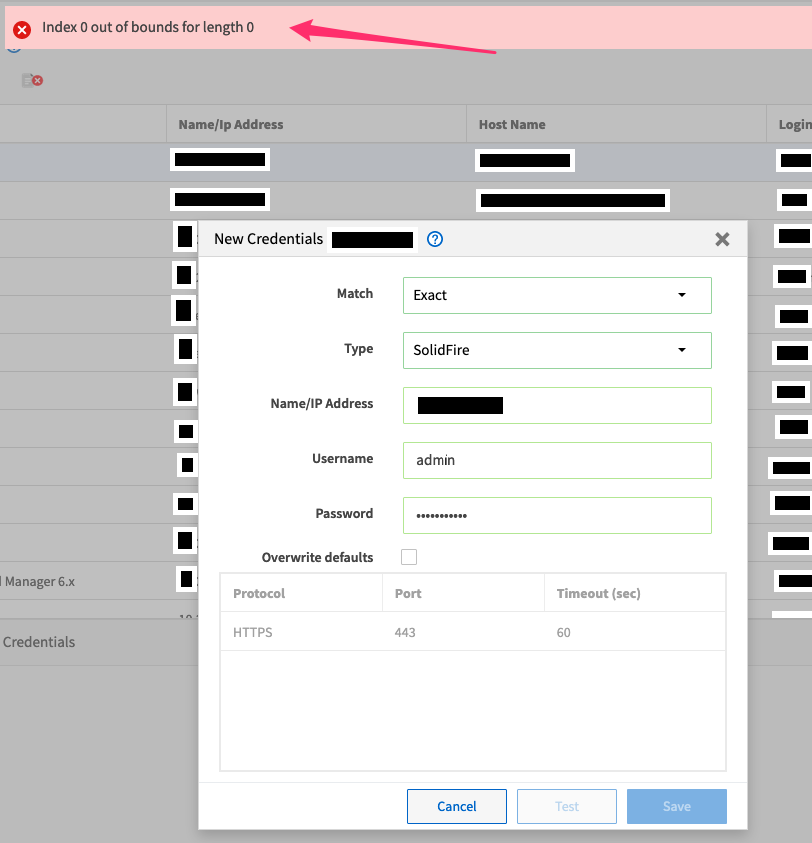Select the 443 port value cell
Viewport: 812px width, 843px height.
[405, 633]
